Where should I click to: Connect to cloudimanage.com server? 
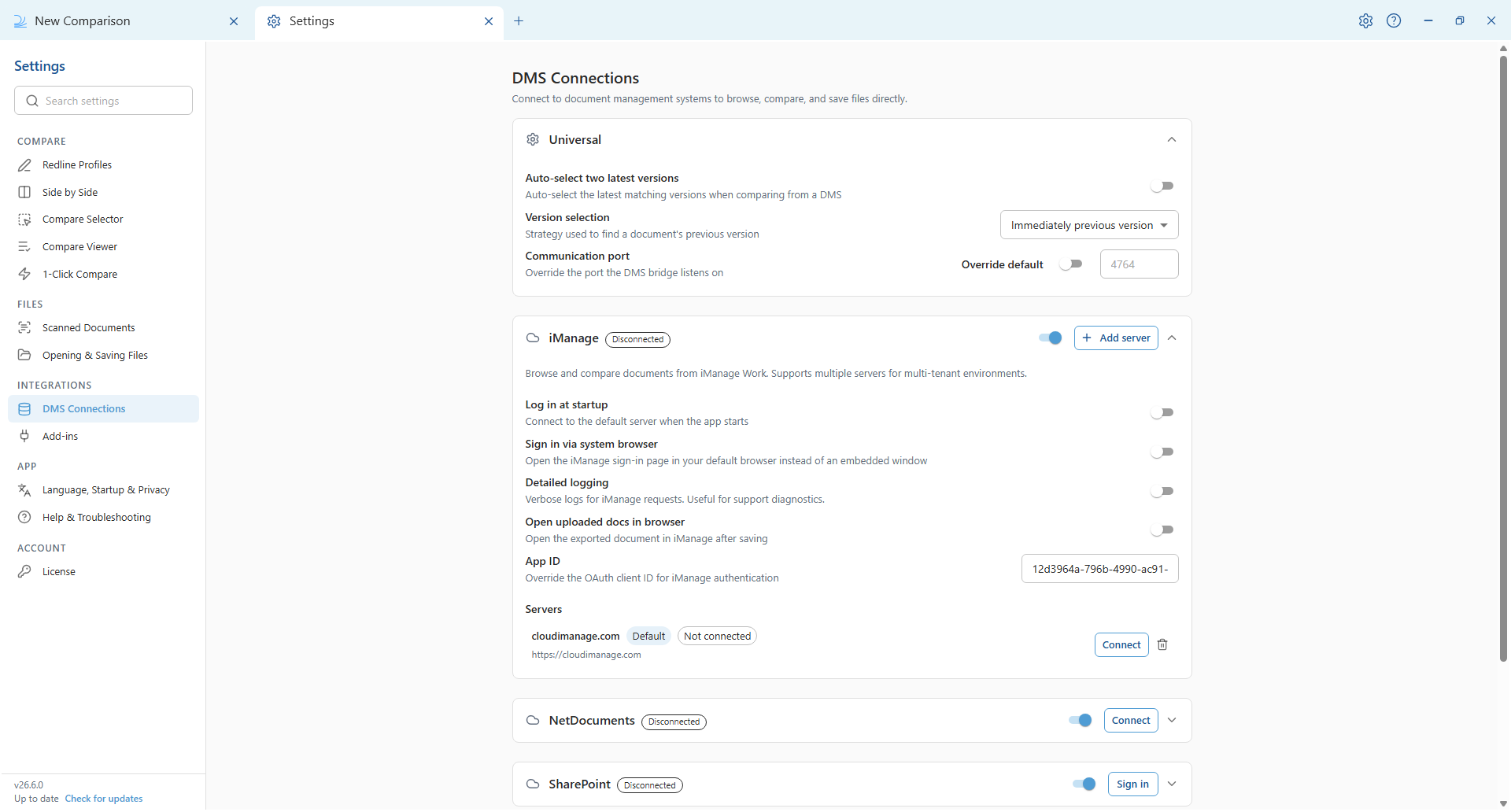click(1121, 645)
